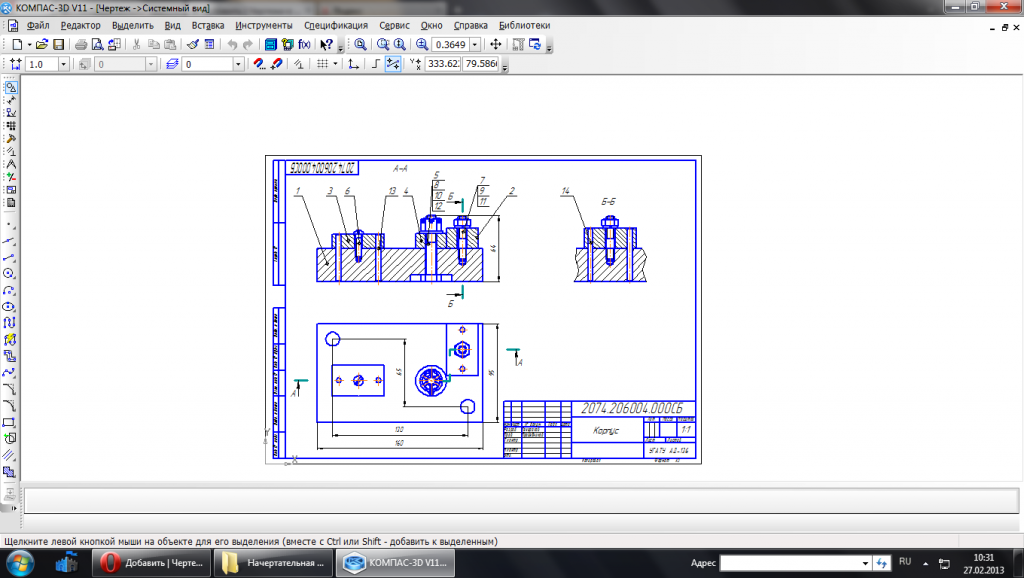Viewport: 1024px width, 578px height.
Task: Open the Сервис menu
Action: click(x=394, y=25)
